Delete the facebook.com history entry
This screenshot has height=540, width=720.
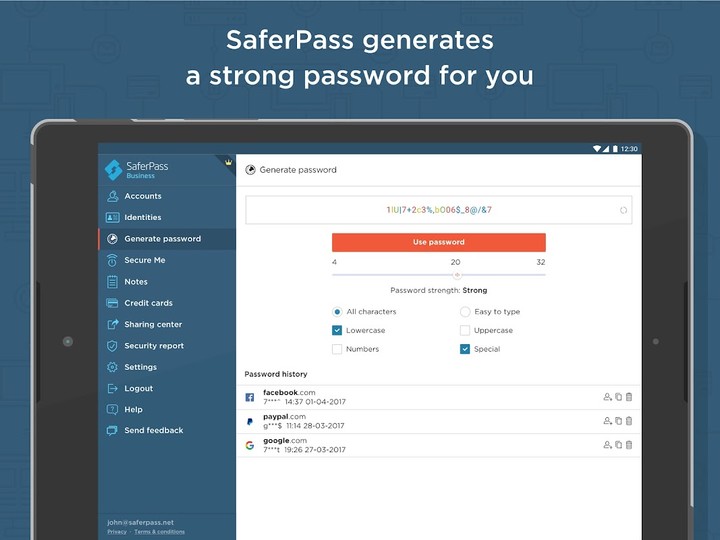pyautogui.click(x=629, y=397)
